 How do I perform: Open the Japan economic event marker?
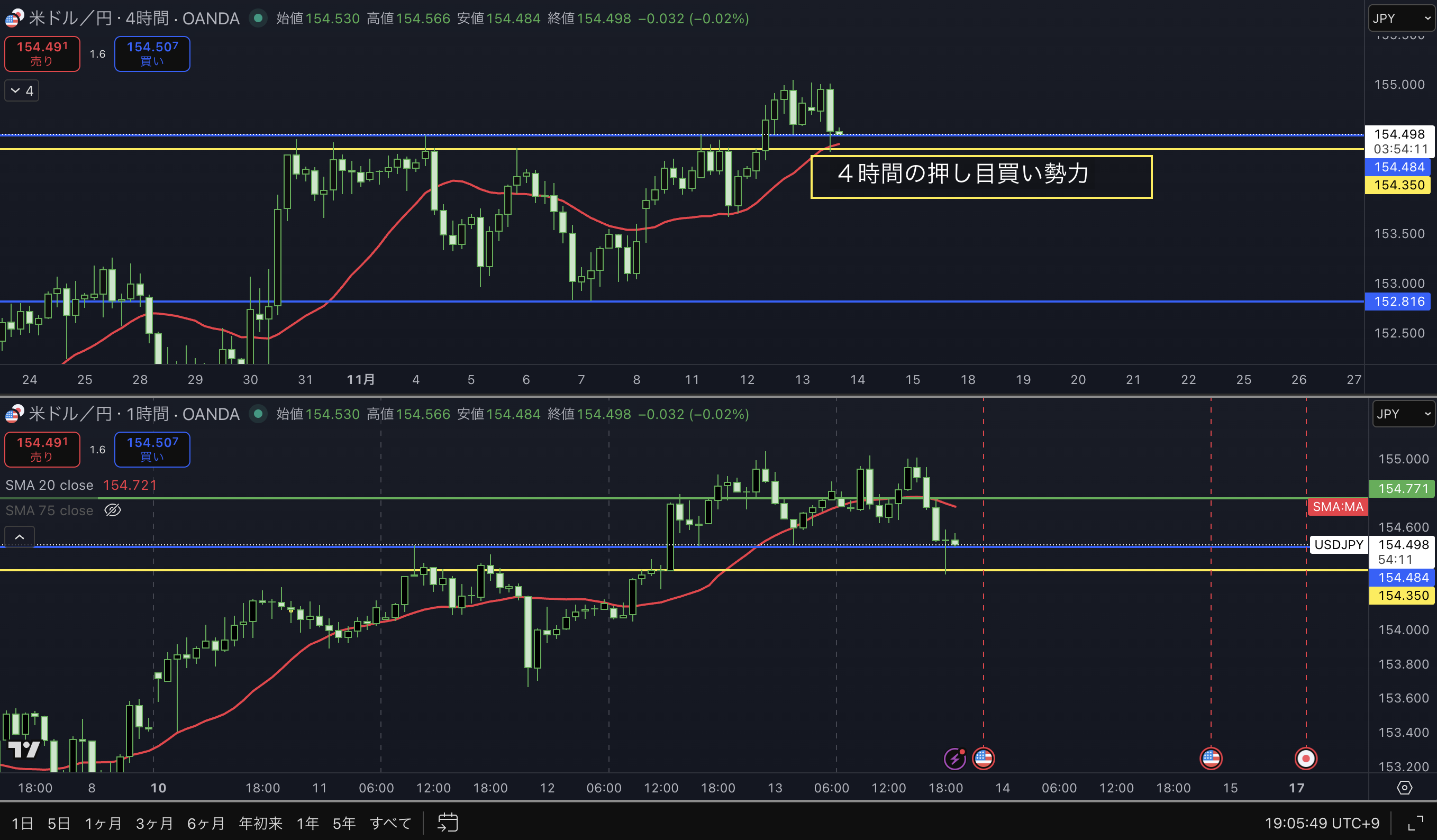point(1305,759)
